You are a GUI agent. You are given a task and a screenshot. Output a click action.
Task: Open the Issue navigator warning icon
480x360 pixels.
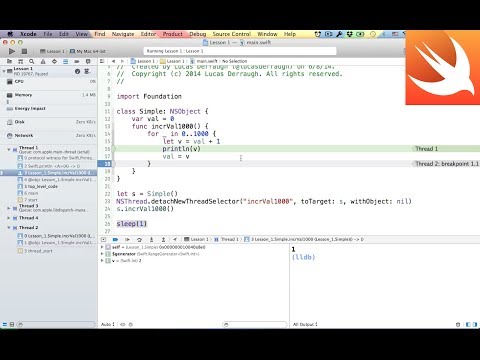[43, 61]
